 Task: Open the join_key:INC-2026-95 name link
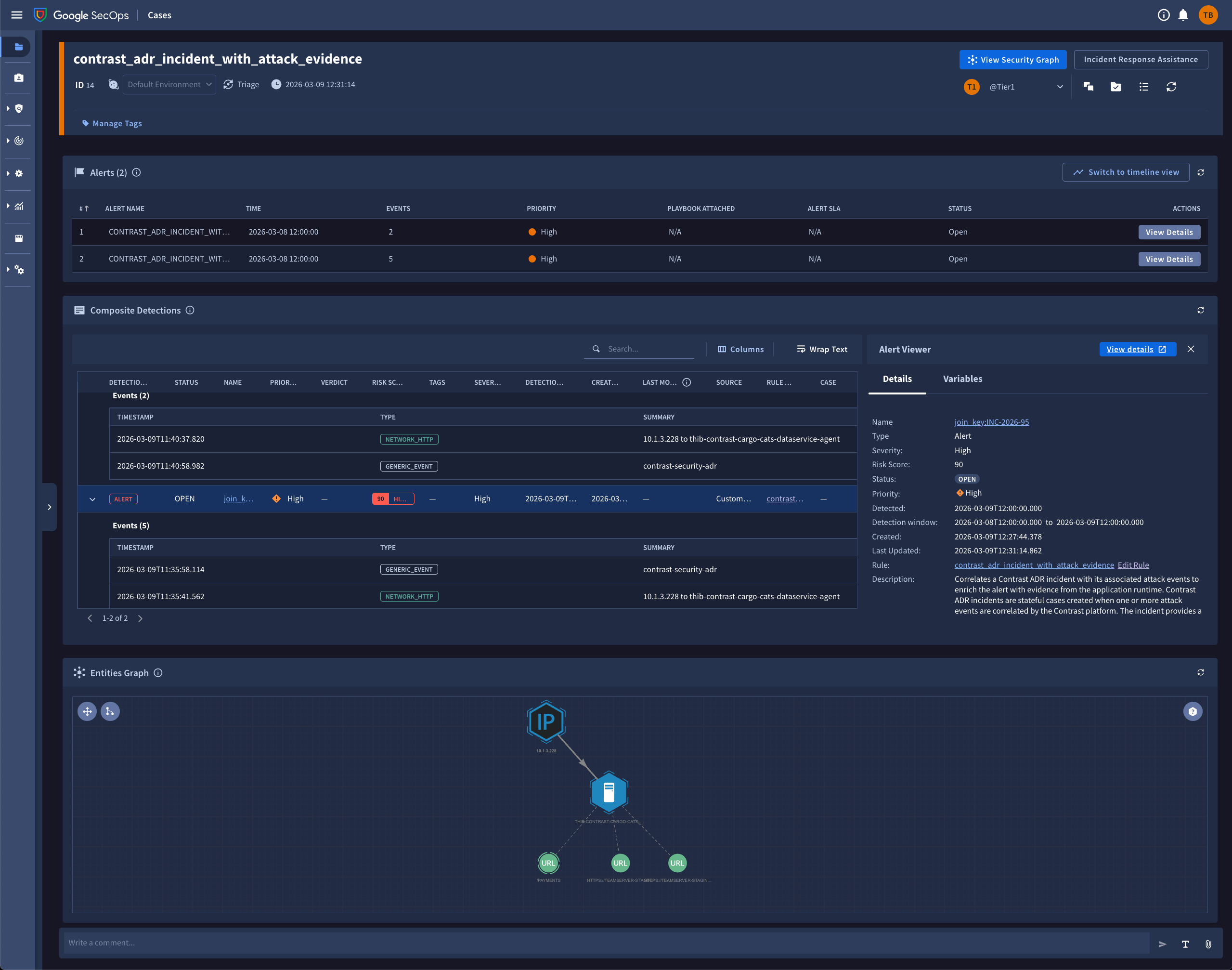991,422
